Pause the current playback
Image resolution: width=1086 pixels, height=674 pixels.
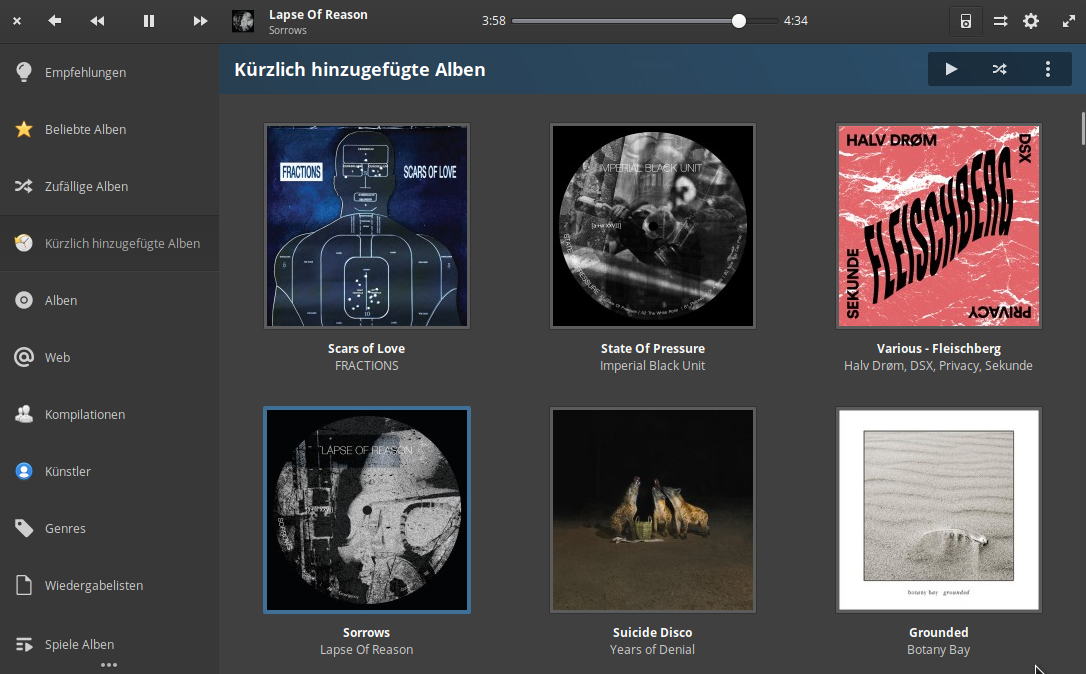tap(149, 21)
